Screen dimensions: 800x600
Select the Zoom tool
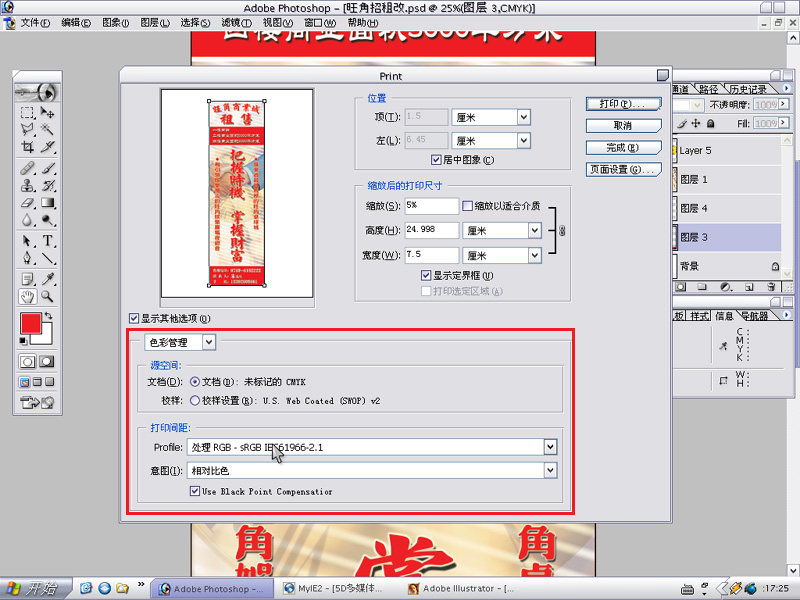pos(47,296)
